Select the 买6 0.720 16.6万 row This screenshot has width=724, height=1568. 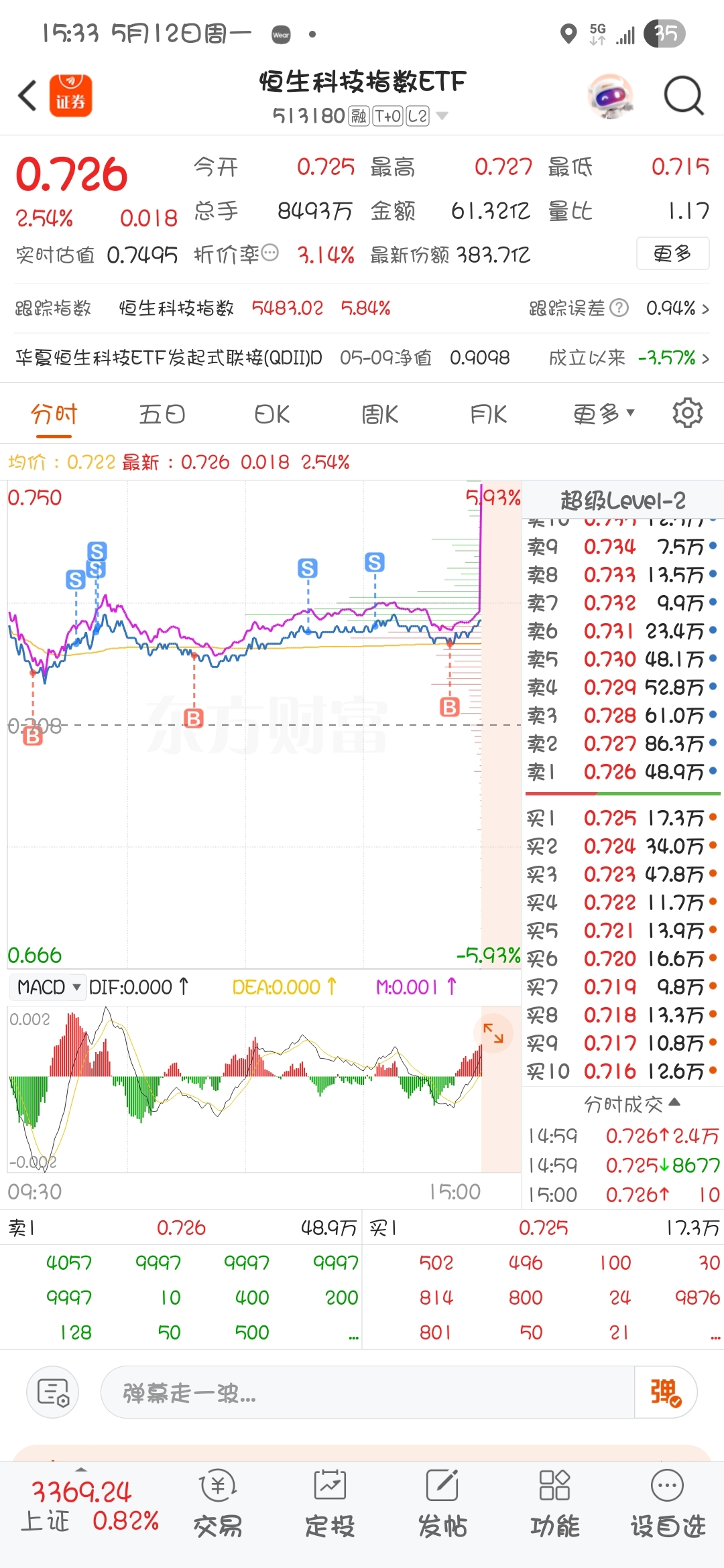point(622,959)
